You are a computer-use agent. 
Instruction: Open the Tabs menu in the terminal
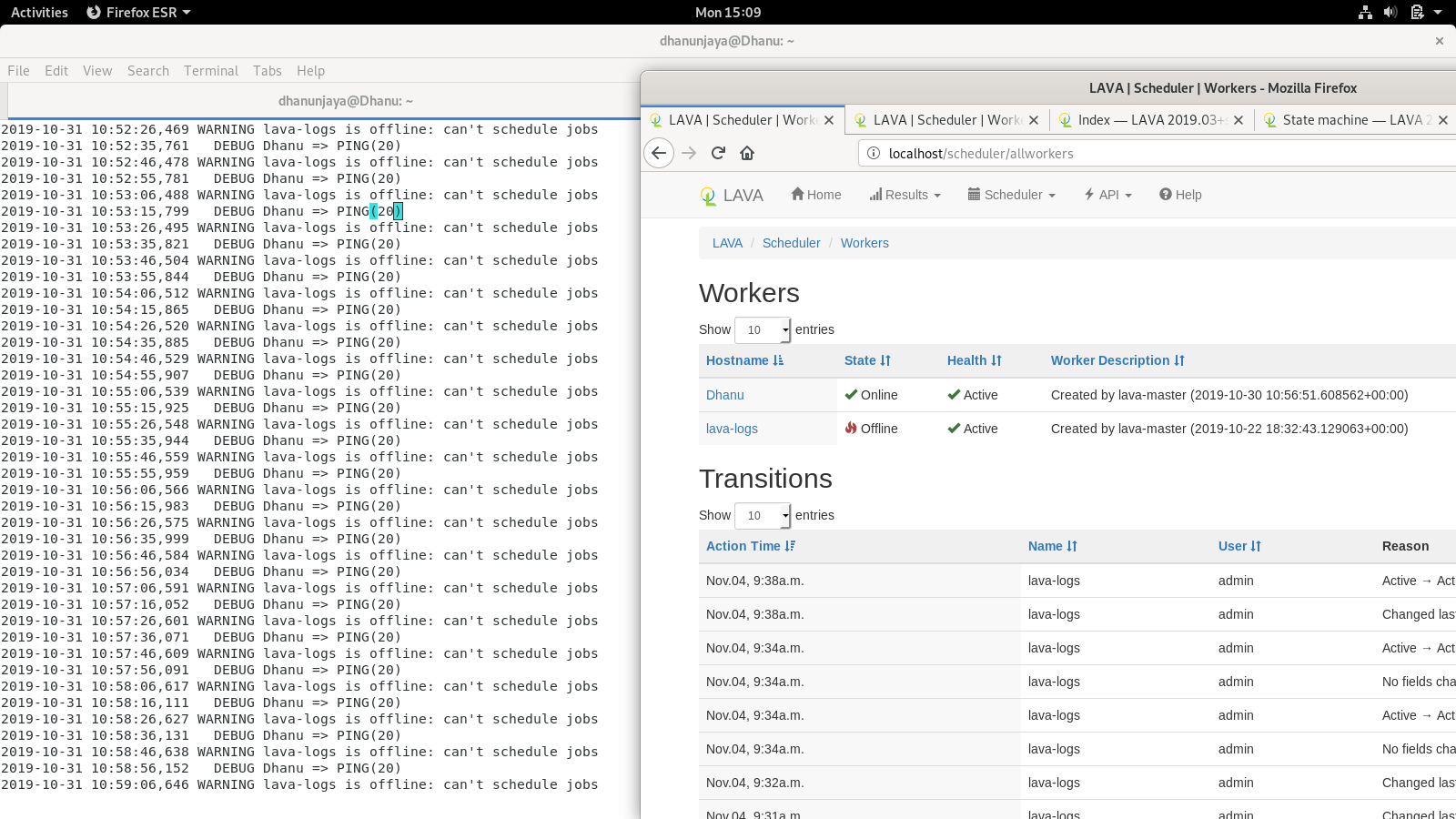point(268,71)
